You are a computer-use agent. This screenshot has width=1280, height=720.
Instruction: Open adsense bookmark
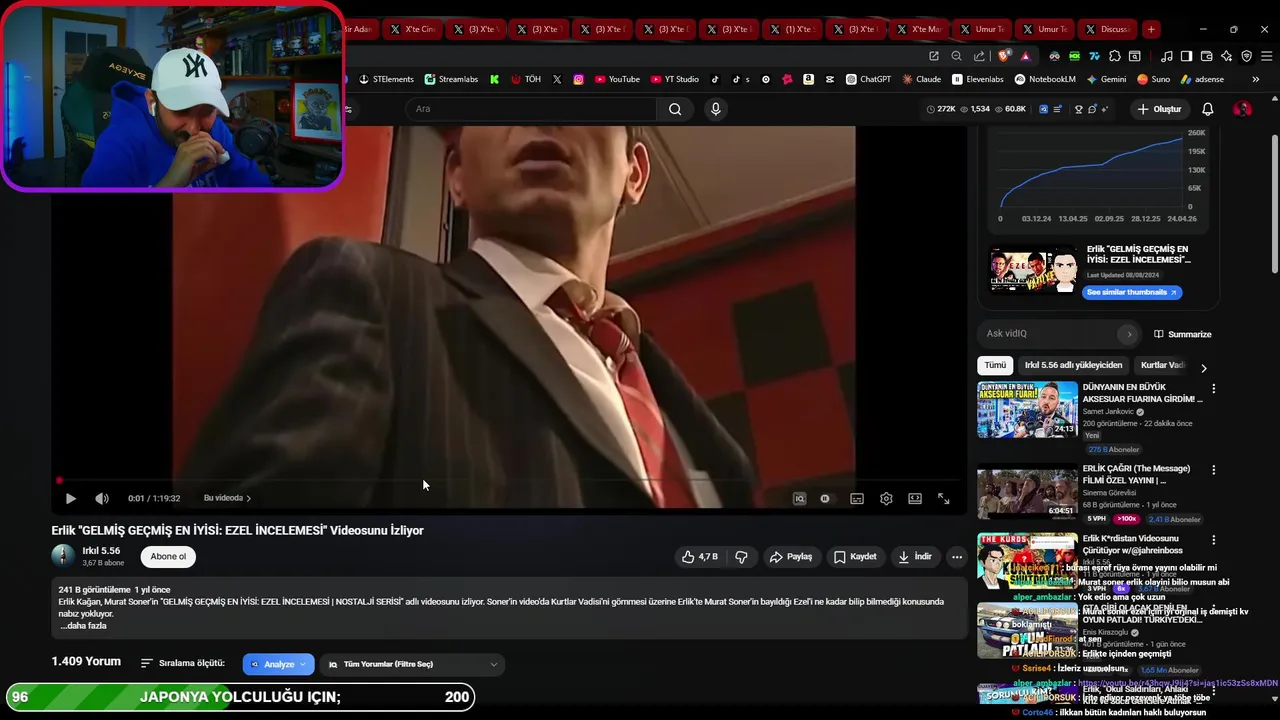[1202, 79]
